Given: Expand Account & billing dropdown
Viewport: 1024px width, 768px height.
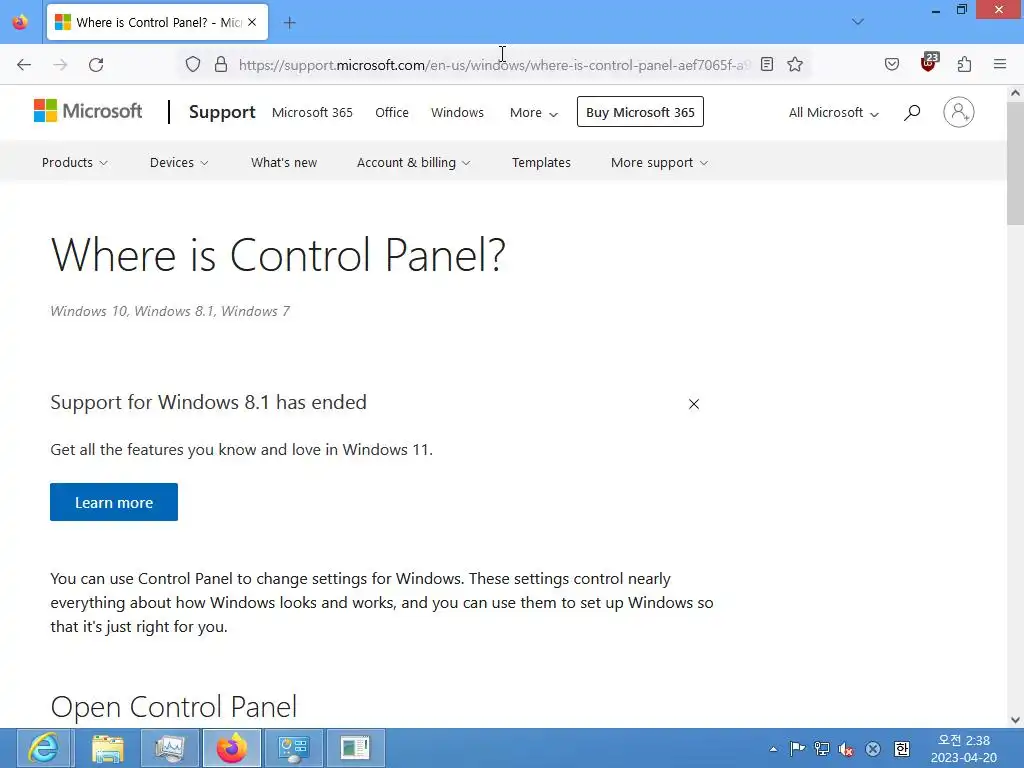Looking at the screenshot, I should 413,163.
